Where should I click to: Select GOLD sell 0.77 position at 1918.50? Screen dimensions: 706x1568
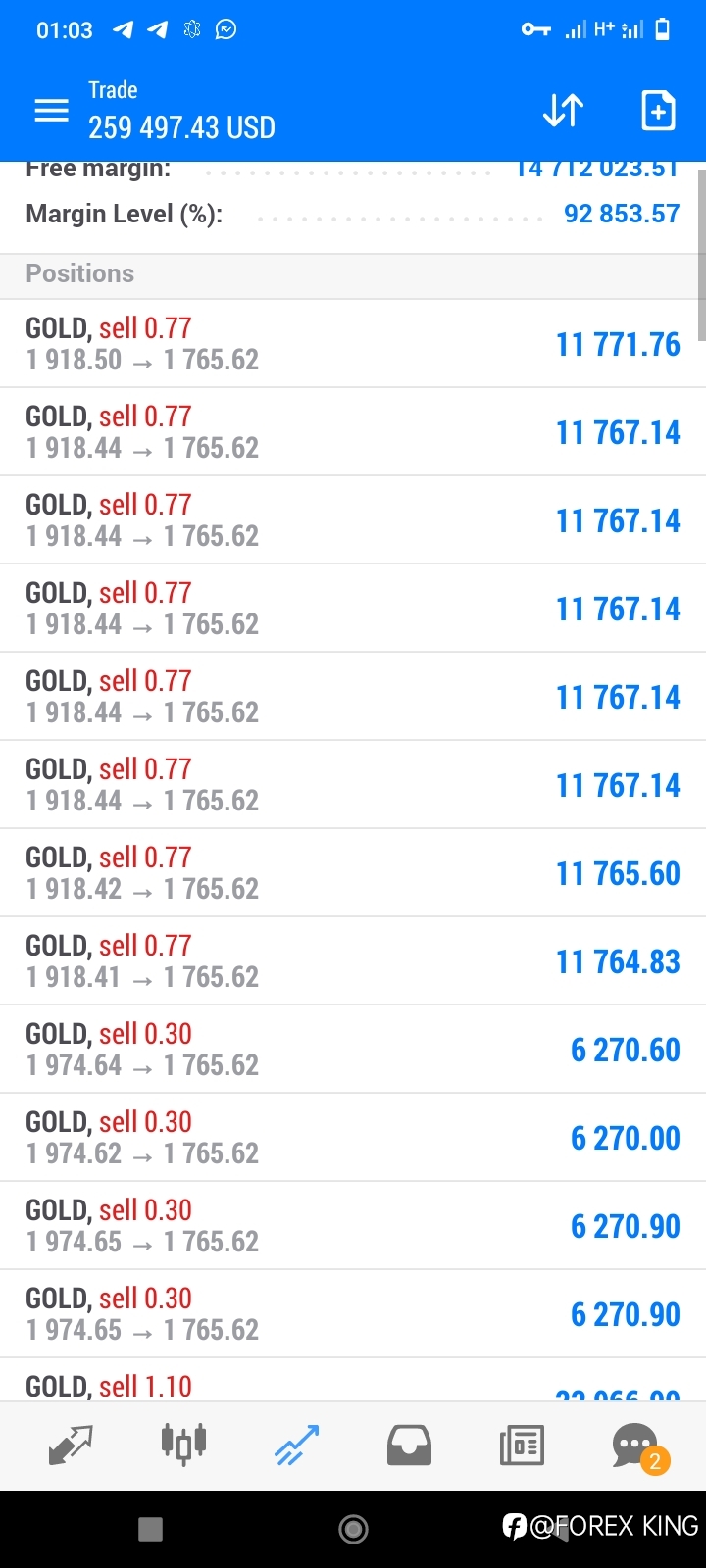353,343
